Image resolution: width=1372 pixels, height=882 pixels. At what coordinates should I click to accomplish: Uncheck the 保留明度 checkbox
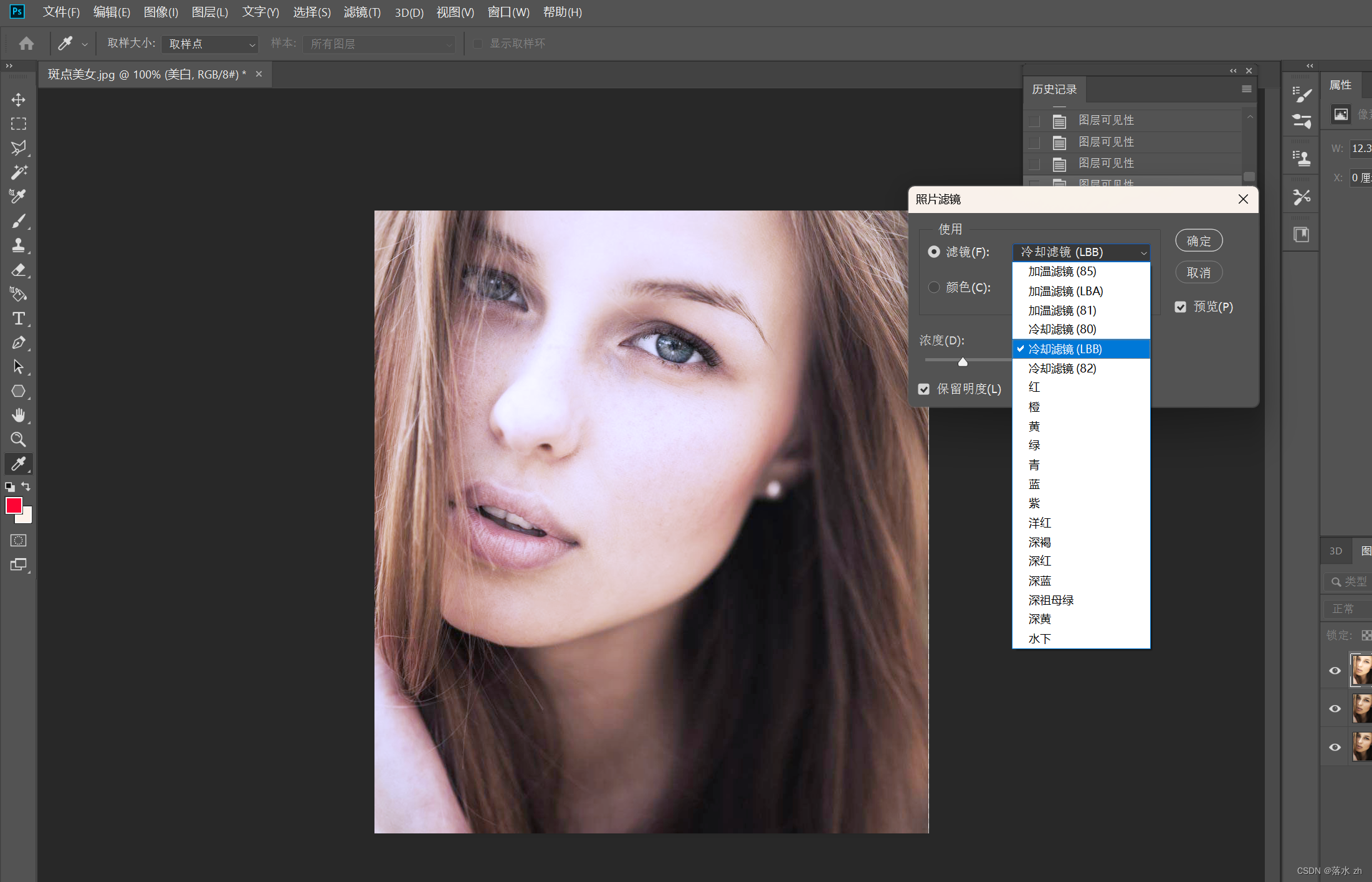pos(924,389)
